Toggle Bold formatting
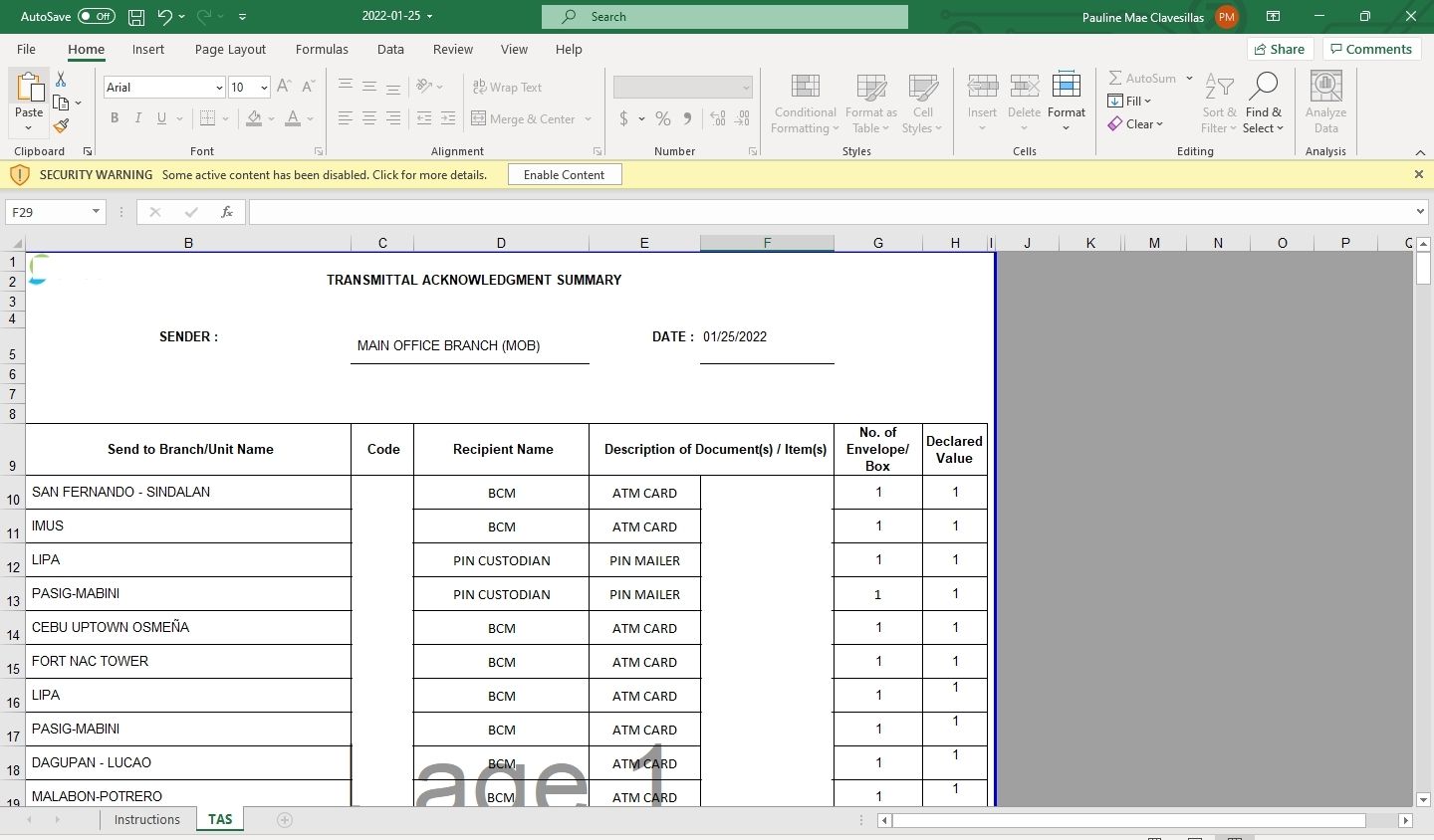 coord(115,118)
